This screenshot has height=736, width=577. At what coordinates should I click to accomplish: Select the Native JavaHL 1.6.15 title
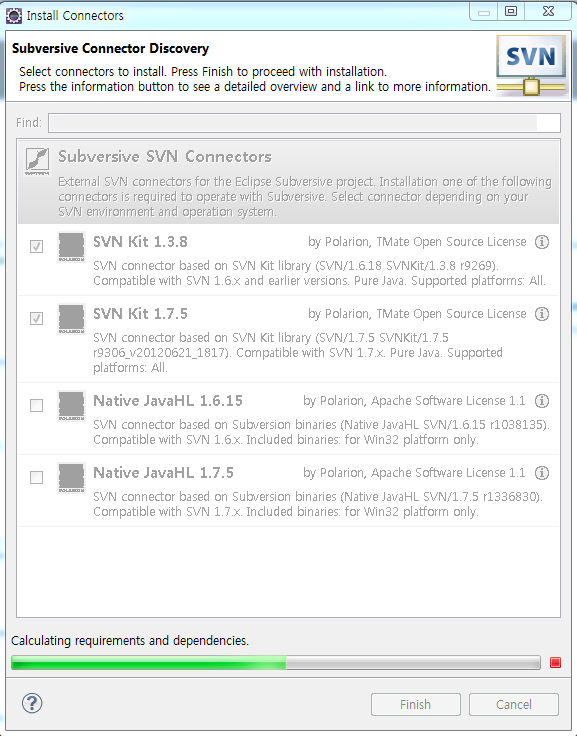click(x=168, y=401)
